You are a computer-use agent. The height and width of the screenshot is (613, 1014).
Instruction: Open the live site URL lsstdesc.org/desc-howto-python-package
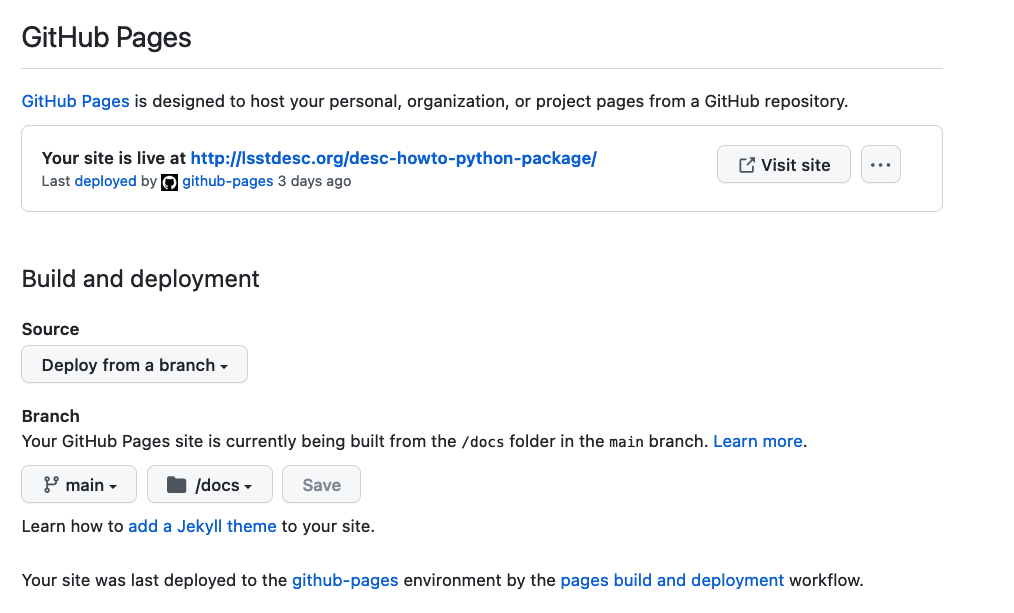pyautogui.click(x=393, y=158)
